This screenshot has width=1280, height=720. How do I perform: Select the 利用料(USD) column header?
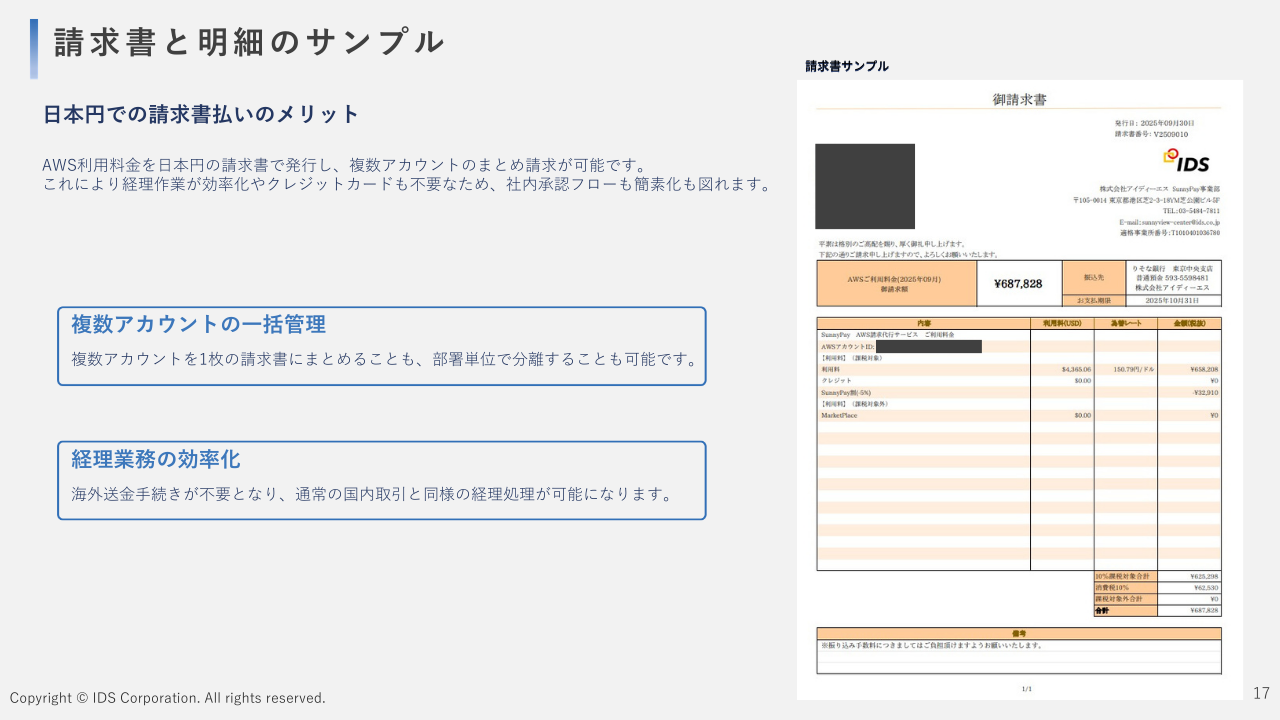click(x=1062, y=322)
